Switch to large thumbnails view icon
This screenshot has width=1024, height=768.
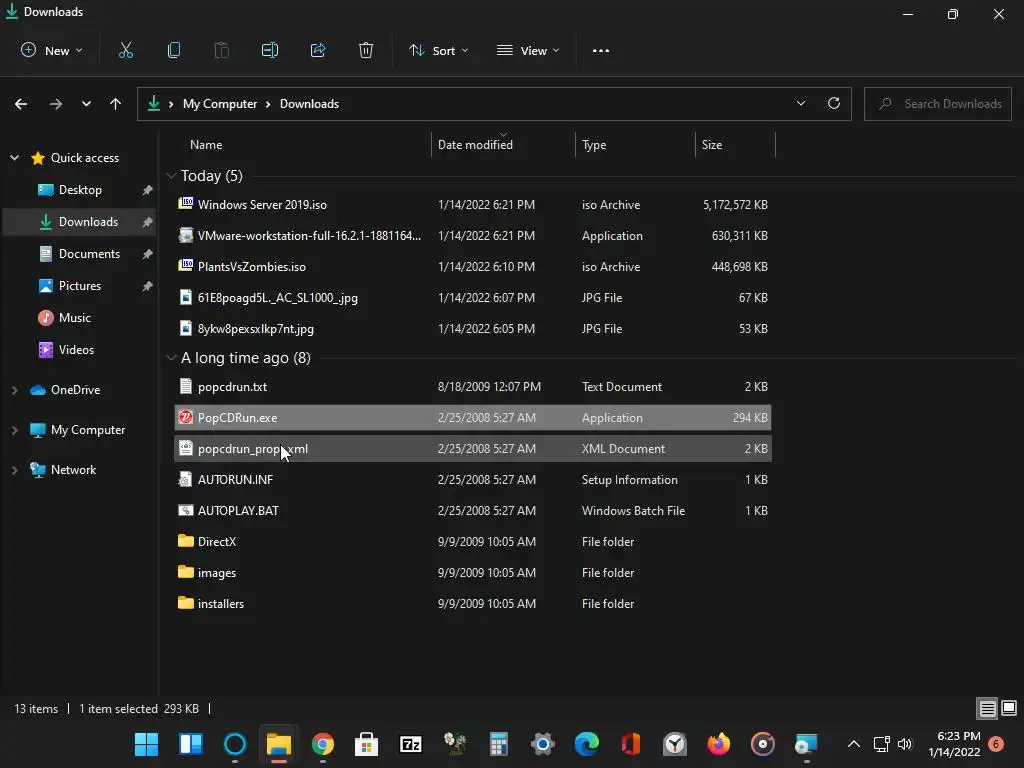point(1009,708)
